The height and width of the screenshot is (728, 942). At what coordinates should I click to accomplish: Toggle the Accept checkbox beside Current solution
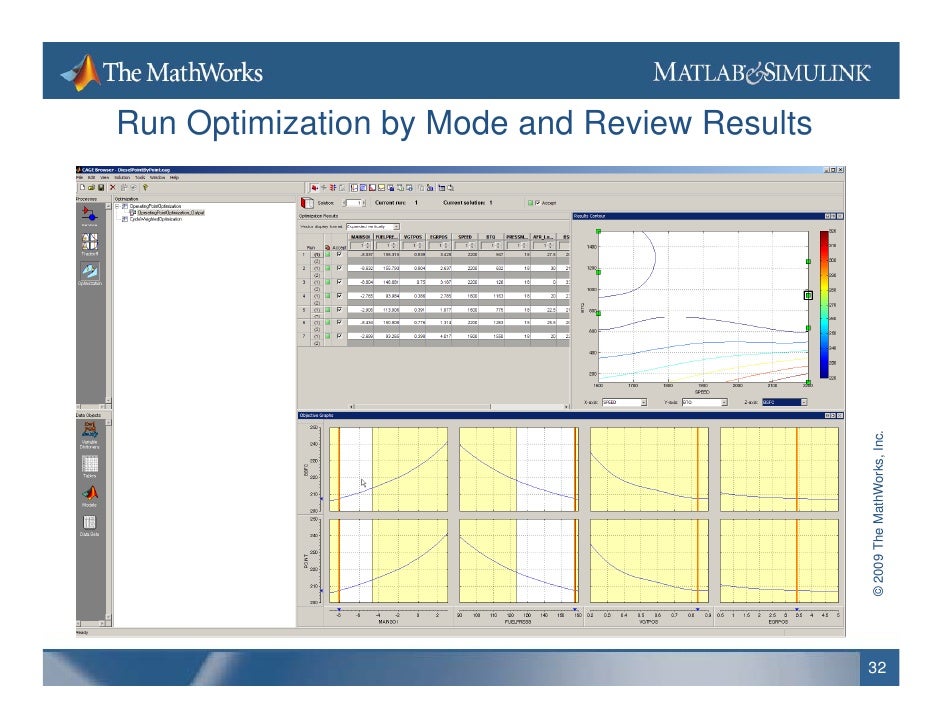click(537, 203)
